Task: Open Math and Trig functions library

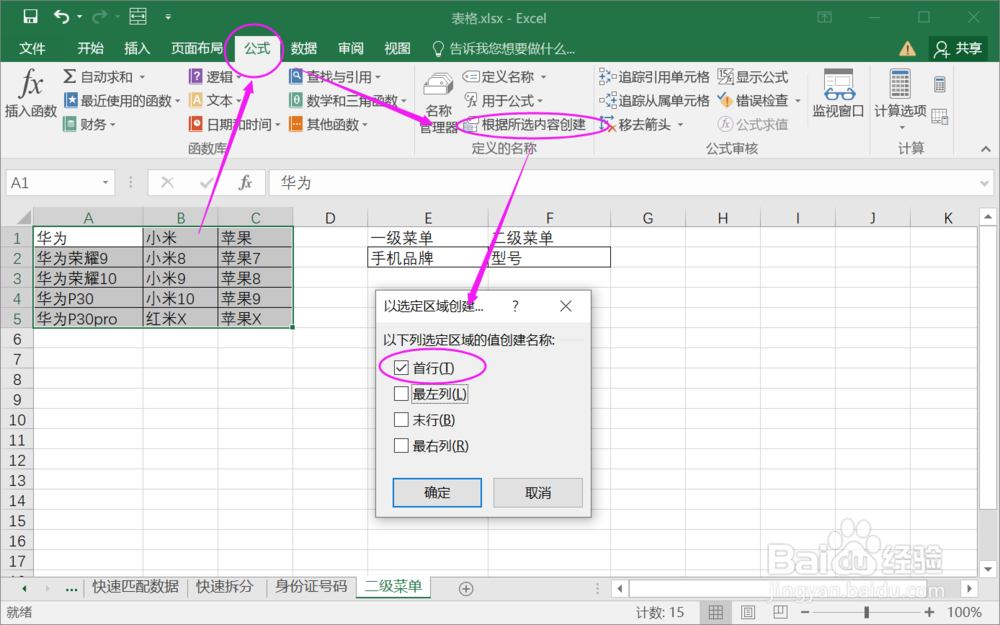Action: pyautogui.click(x=348, y=100)
